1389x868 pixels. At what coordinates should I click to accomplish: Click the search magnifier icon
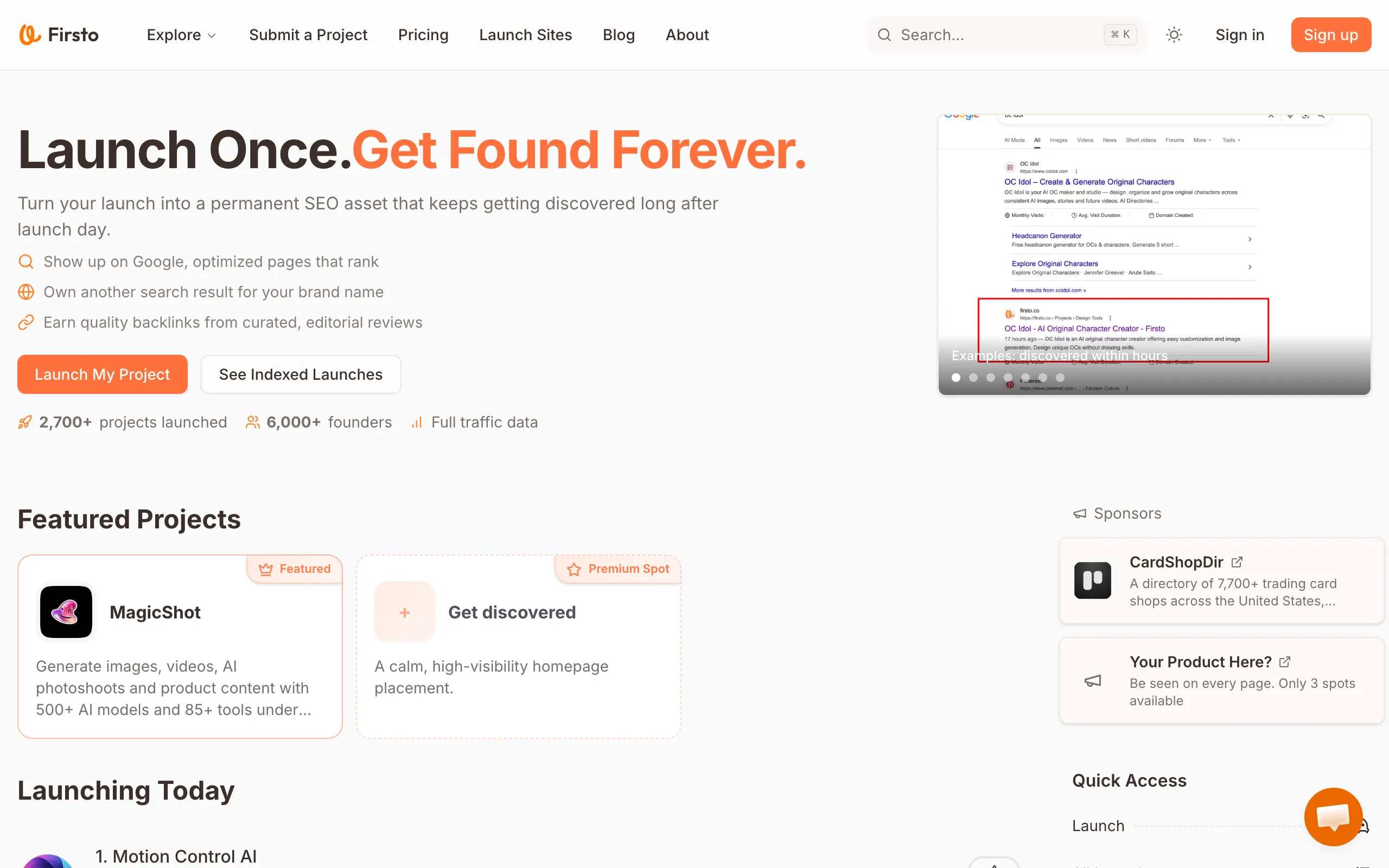point(884,35)
